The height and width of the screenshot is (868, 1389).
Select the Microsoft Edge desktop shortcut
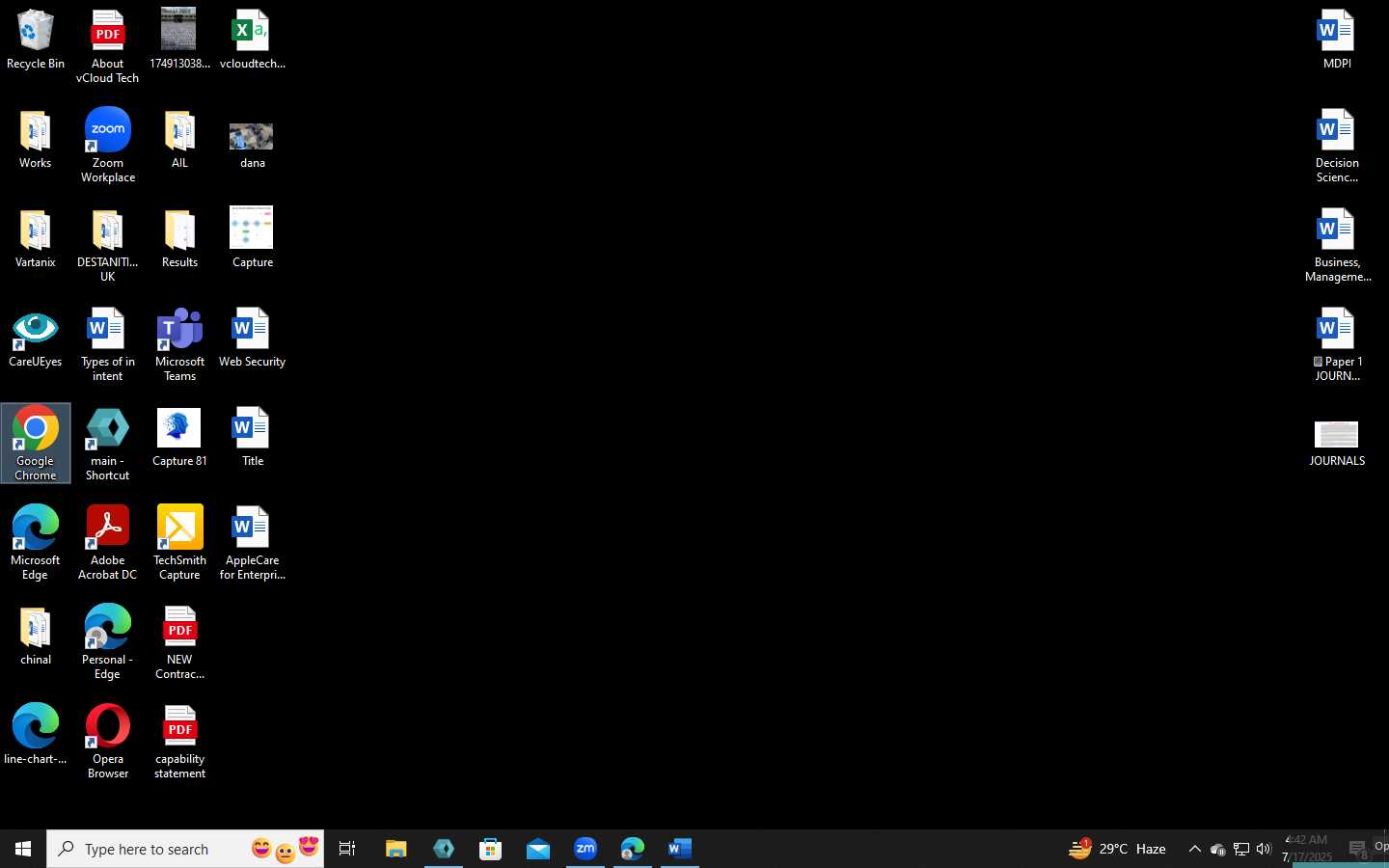coord(36,544)
